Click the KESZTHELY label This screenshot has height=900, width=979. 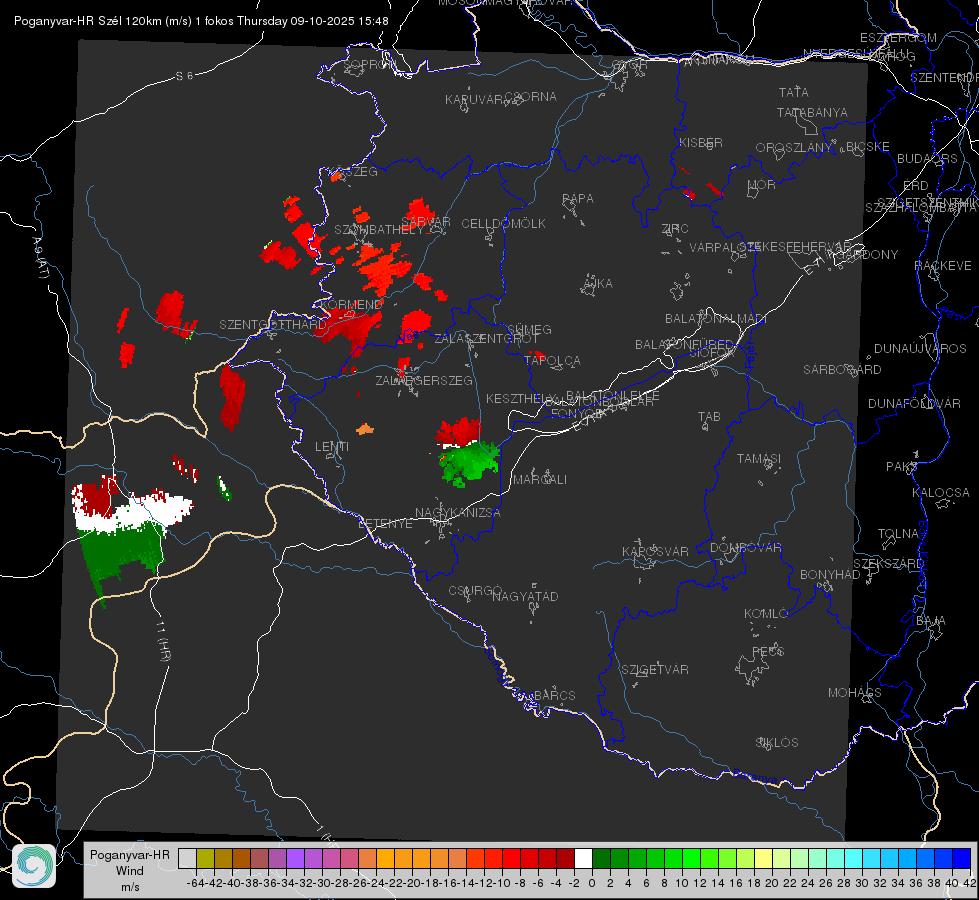coord(521,398)
